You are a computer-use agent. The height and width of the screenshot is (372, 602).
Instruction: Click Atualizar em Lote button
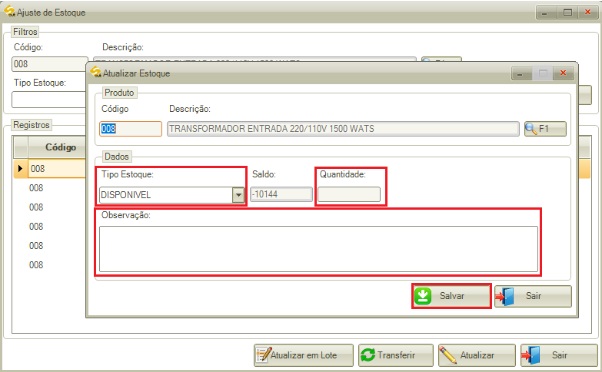pos(304,355)
